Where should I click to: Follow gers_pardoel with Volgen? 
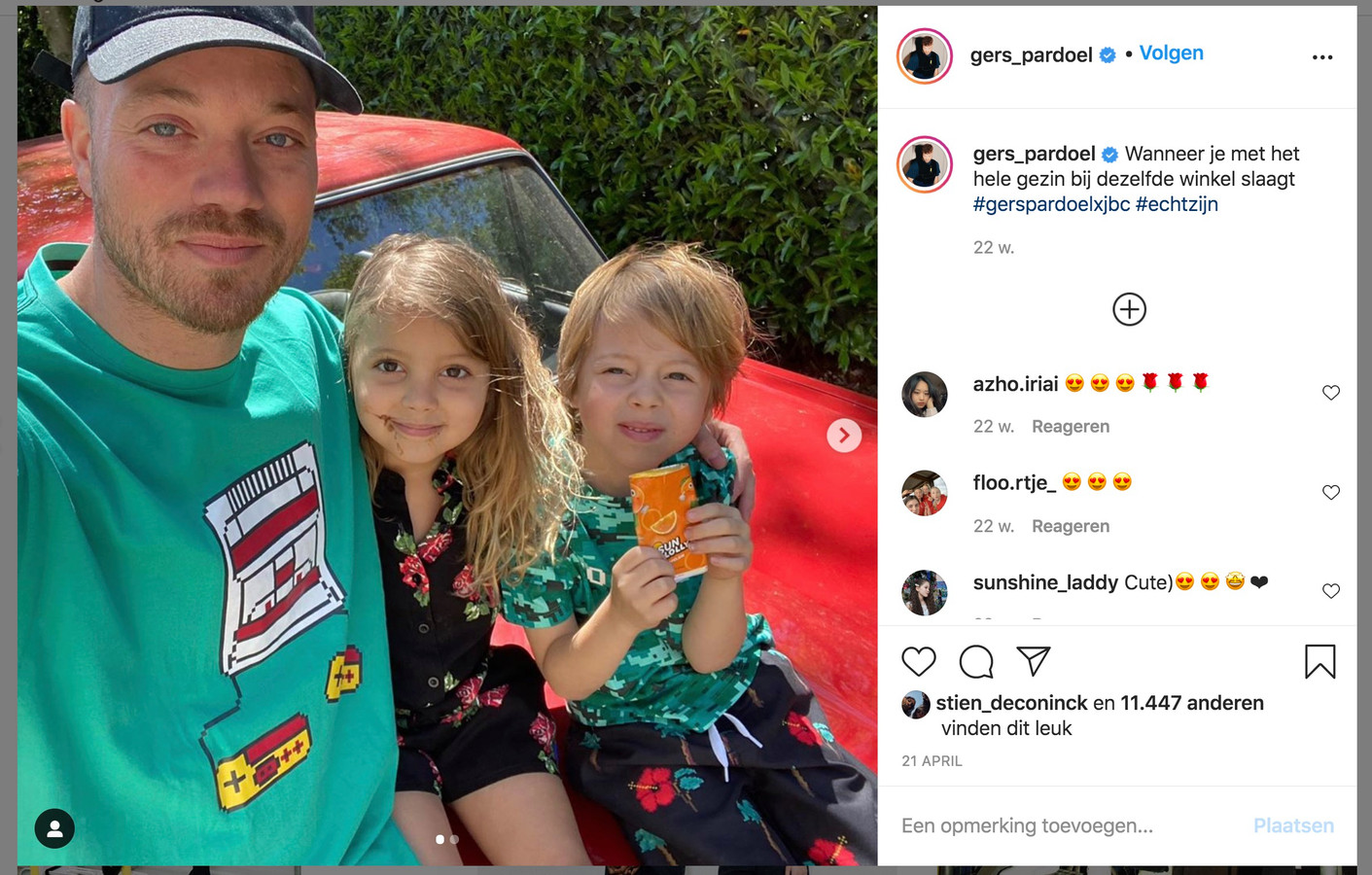pos(1171,53)
